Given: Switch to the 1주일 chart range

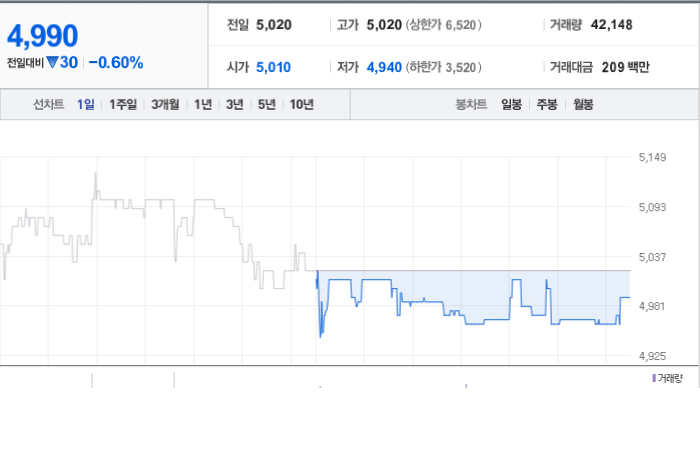Looking at the screenshot, I should [123, 104].
